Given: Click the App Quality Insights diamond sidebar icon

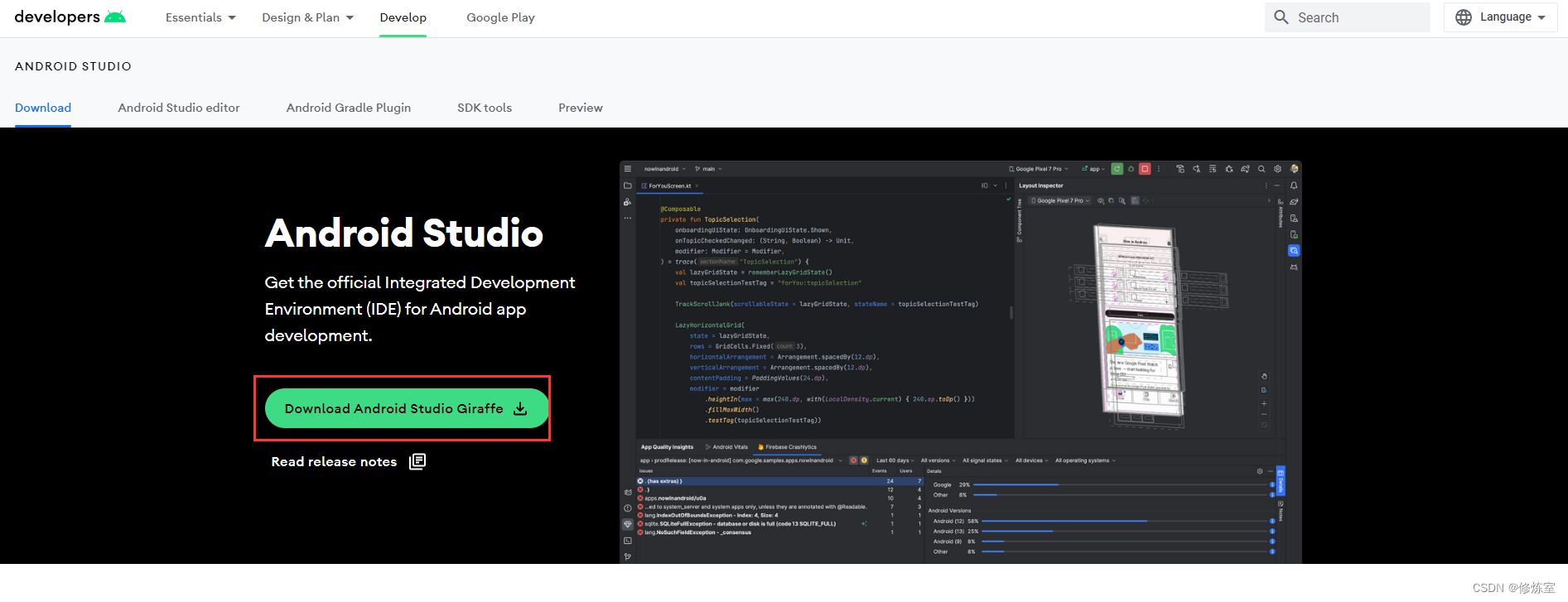Looking at the screenshot, I should tap(628, 524).
